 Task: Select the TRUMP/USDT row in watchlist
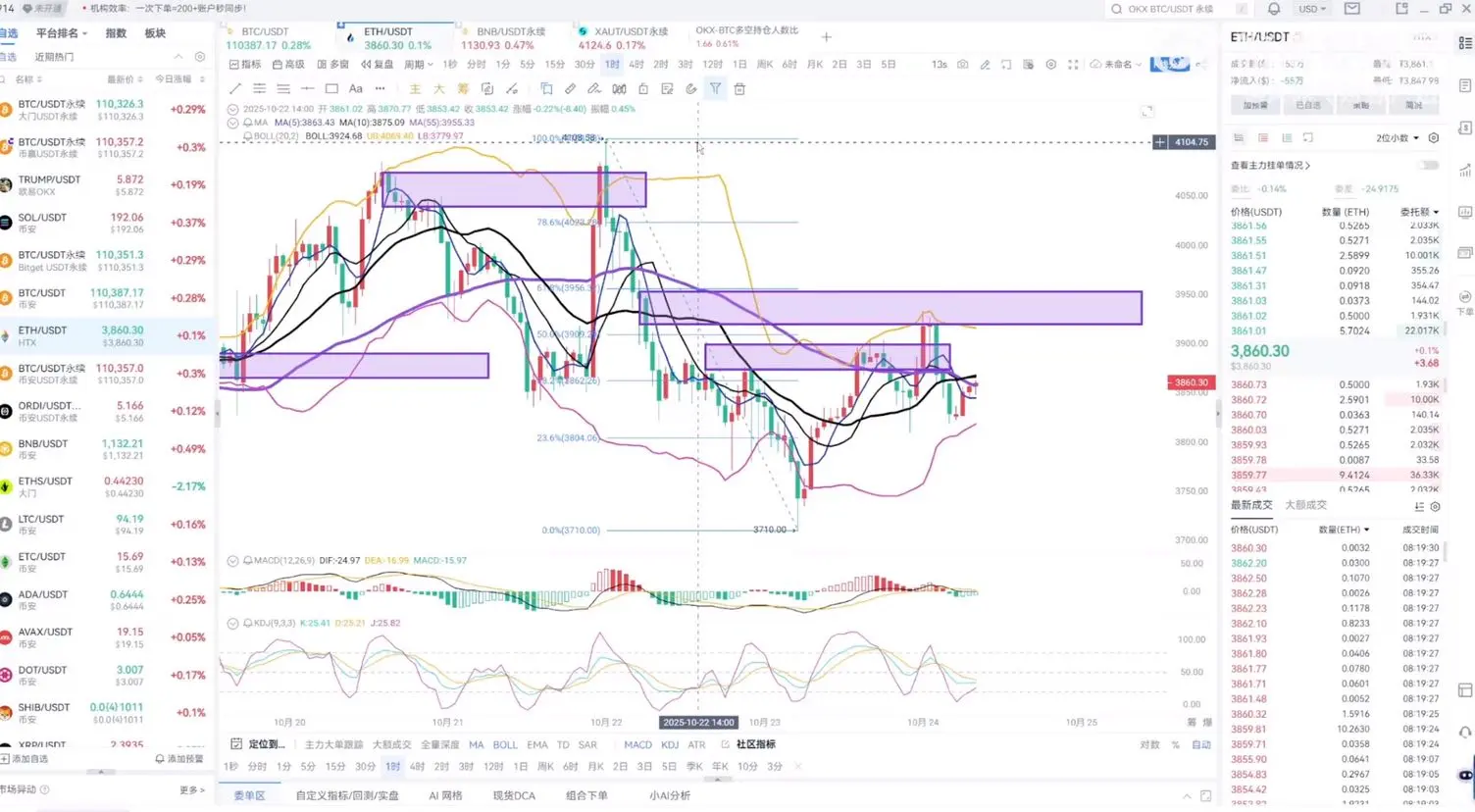[106, 184]
